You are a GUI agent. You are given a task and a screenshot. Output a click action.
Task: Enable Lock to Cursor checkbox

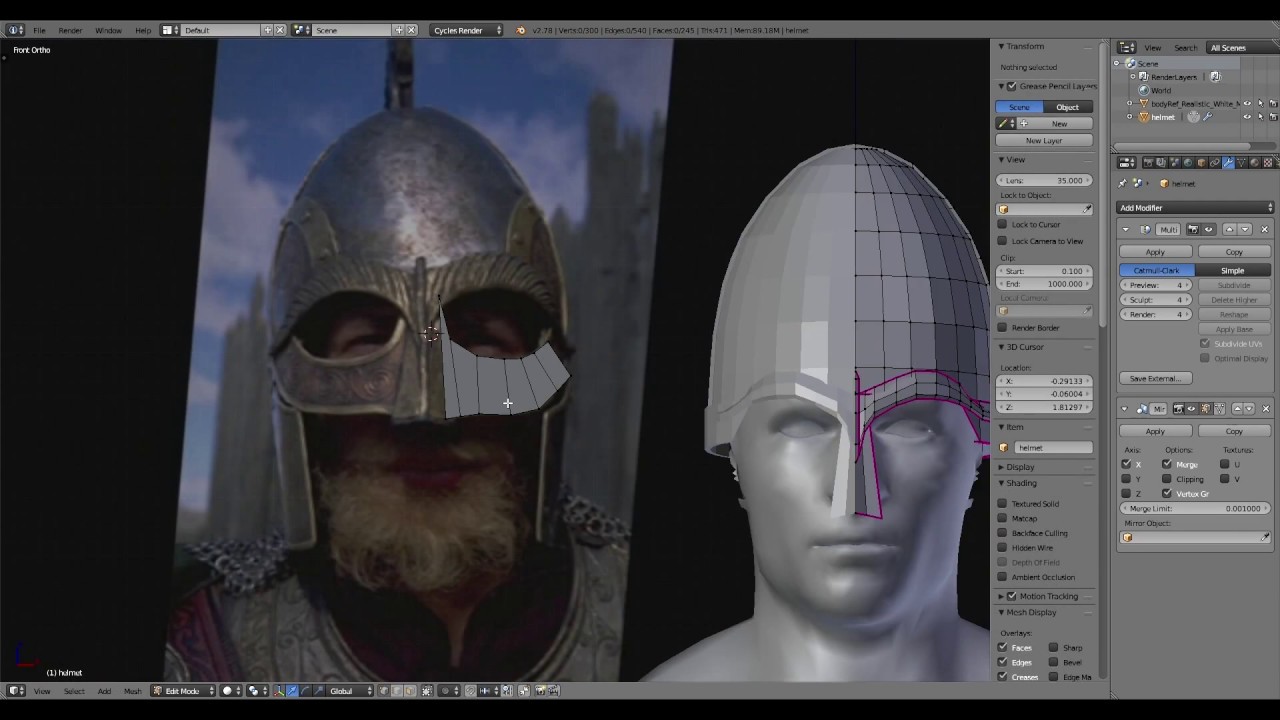pos(1002,224)
